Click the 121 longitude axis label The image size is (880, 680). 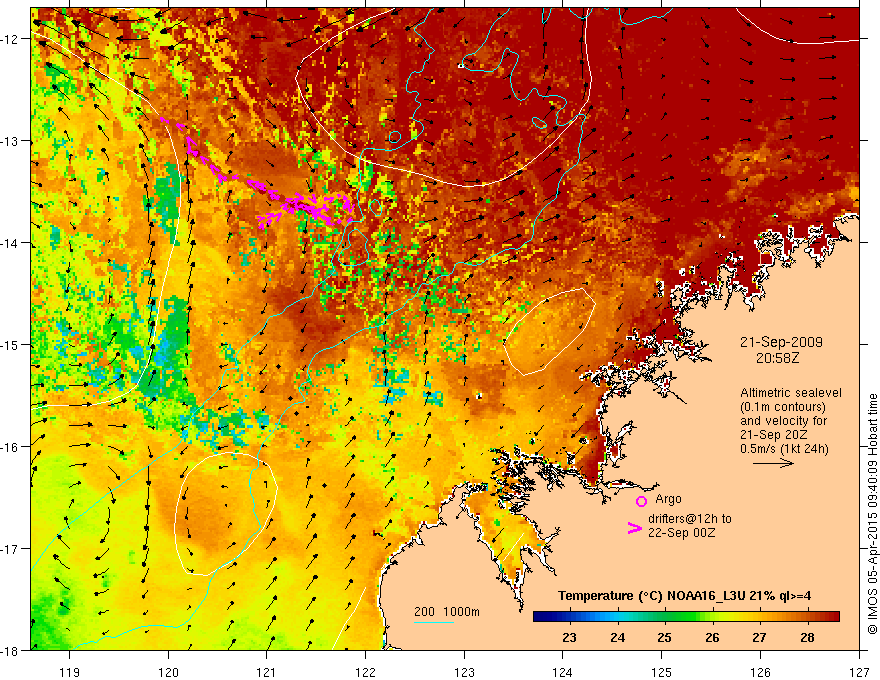(267, 673)
